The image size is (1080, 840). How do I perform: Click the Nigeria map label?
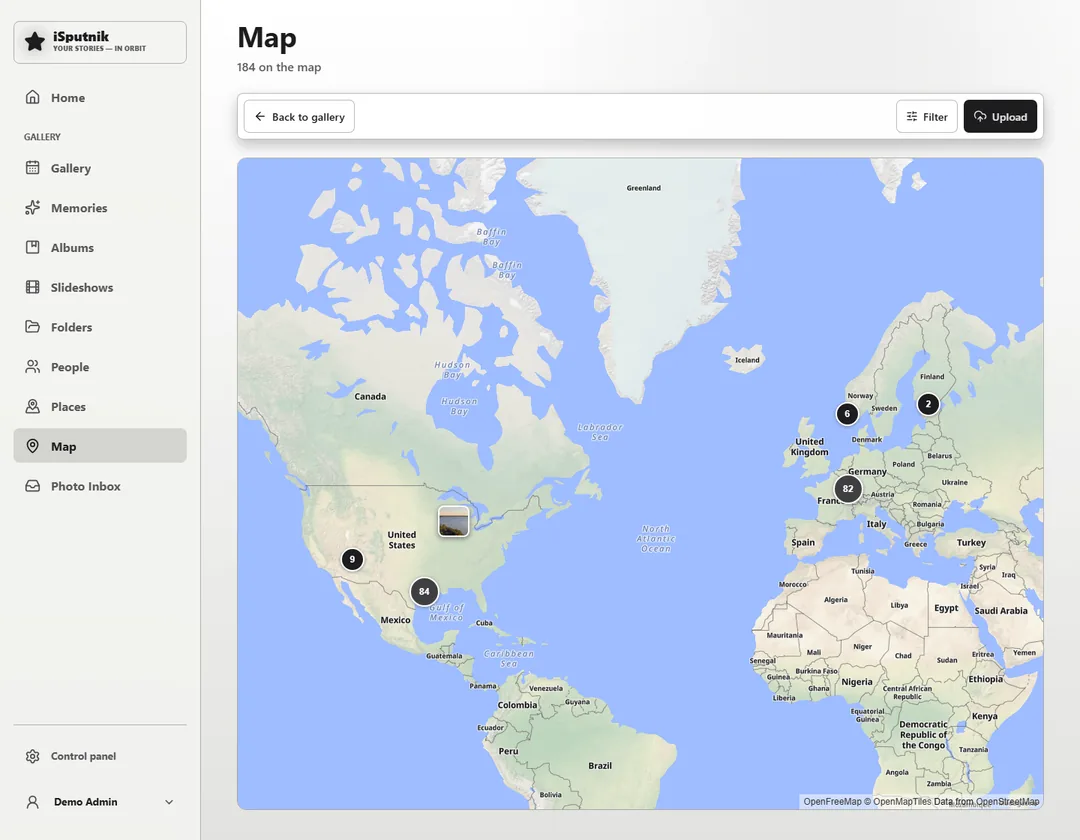coord(857,682)
